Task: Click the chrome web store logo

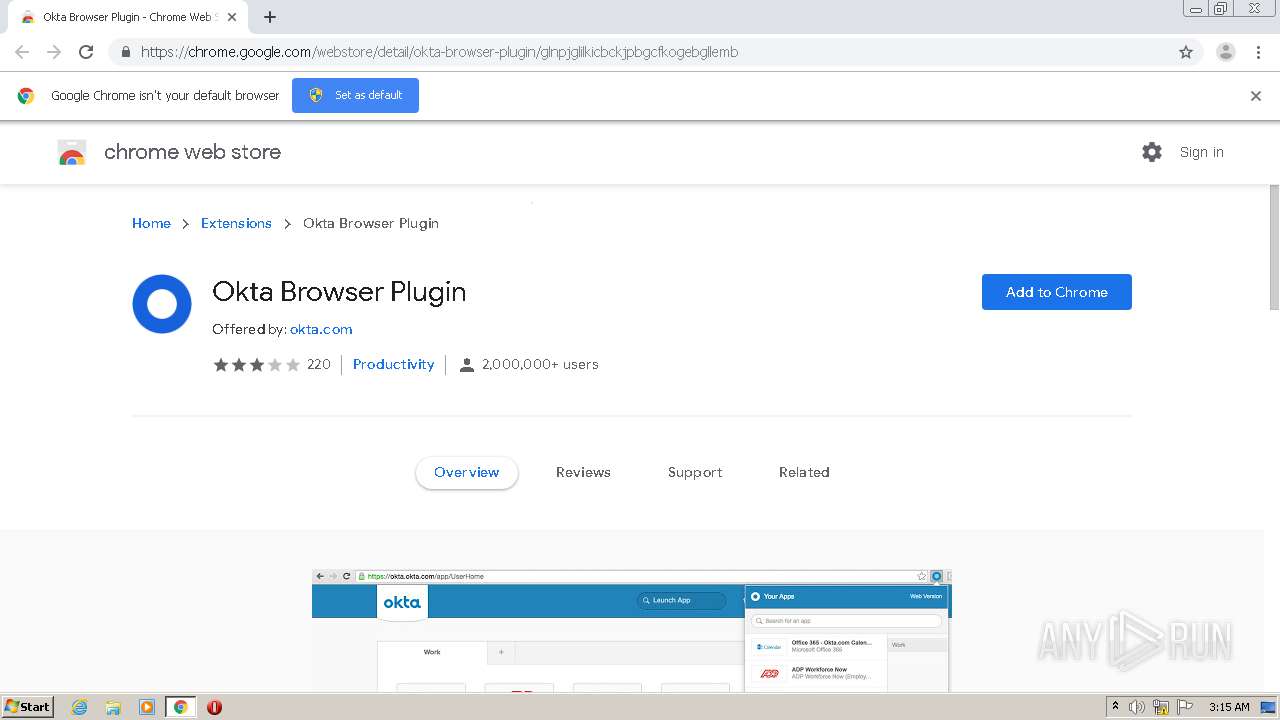Action: [72, 152]
